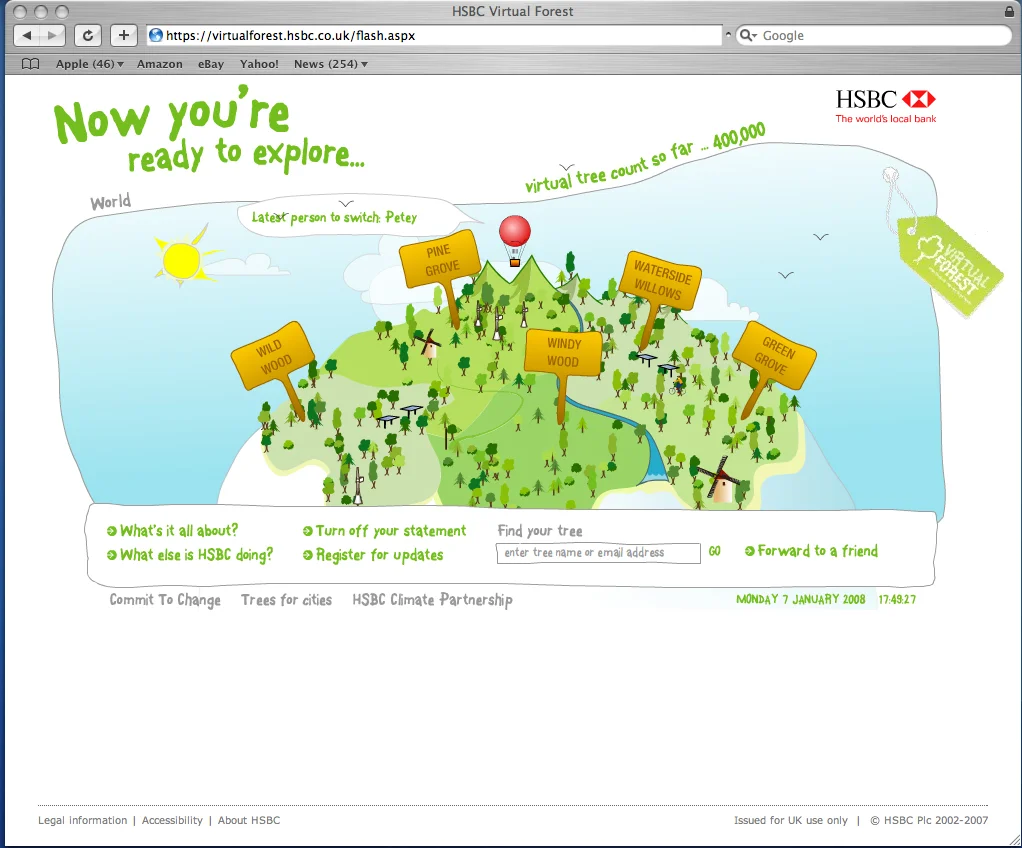
Task: Click the Issued for UK use only text
Action: tap(791, 820)
